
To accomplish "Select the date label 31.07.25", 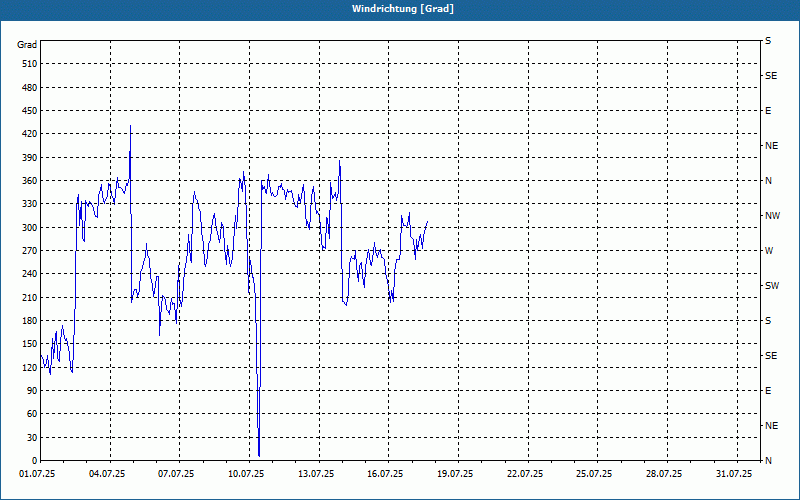I will 734,474.
